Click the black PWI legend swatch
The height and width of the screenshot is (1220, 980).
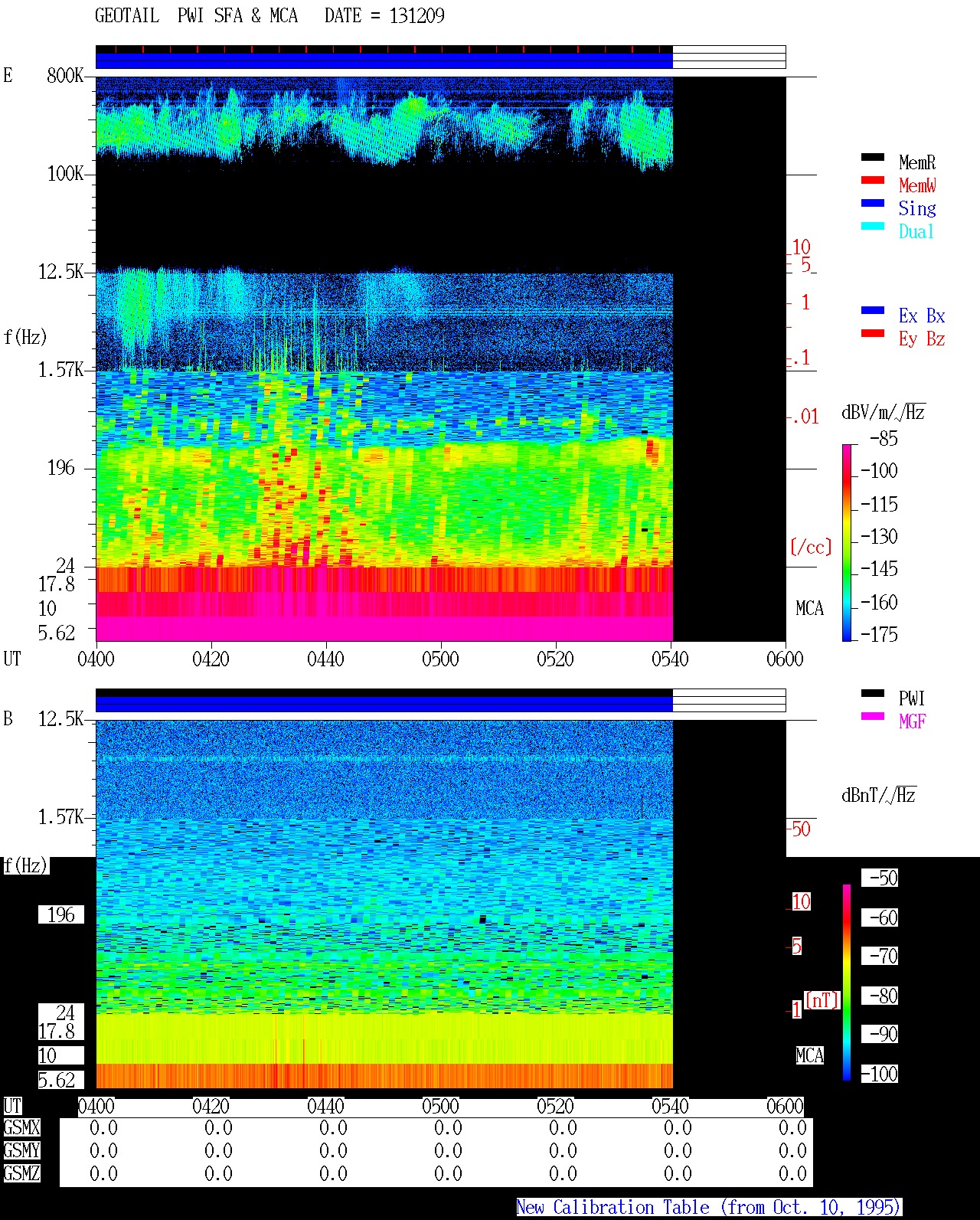[x=873, y=694]
